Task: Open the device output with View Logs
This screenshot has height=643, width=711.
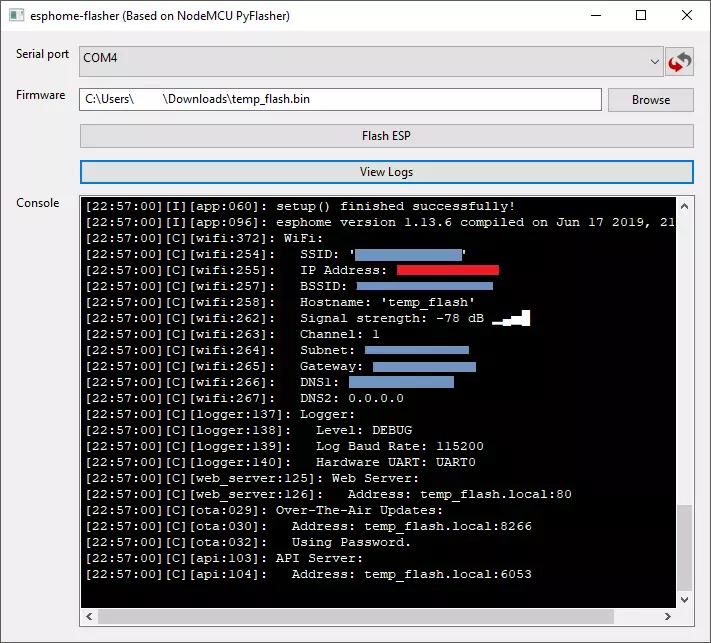Action: tap(386, 172)
